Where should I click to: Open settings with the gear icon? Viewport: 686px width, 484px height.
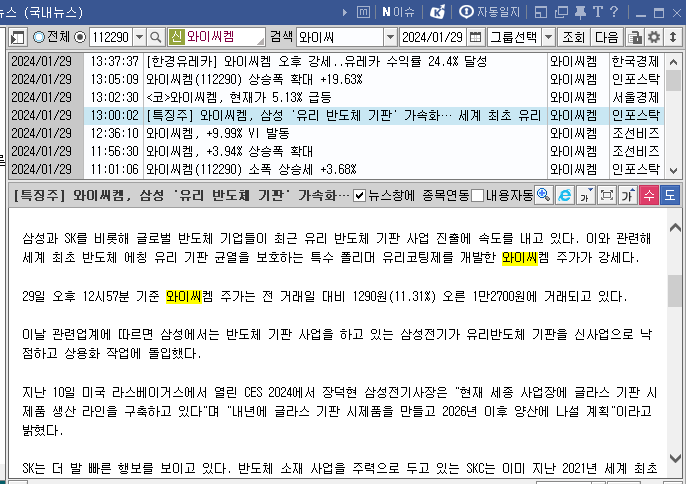654,37
